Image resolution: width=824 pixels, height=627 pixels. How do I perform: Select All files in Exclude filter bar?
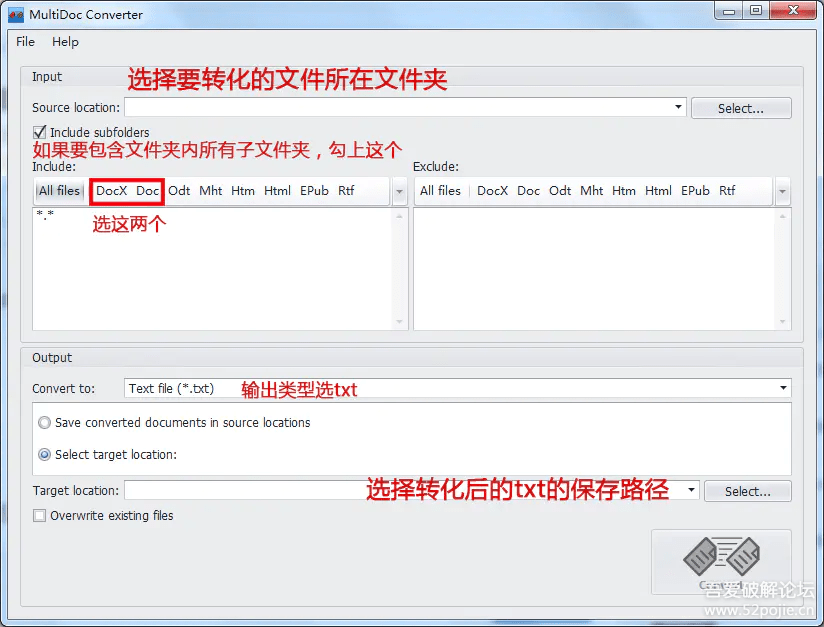pyautogui.click(x=440, y=191)
